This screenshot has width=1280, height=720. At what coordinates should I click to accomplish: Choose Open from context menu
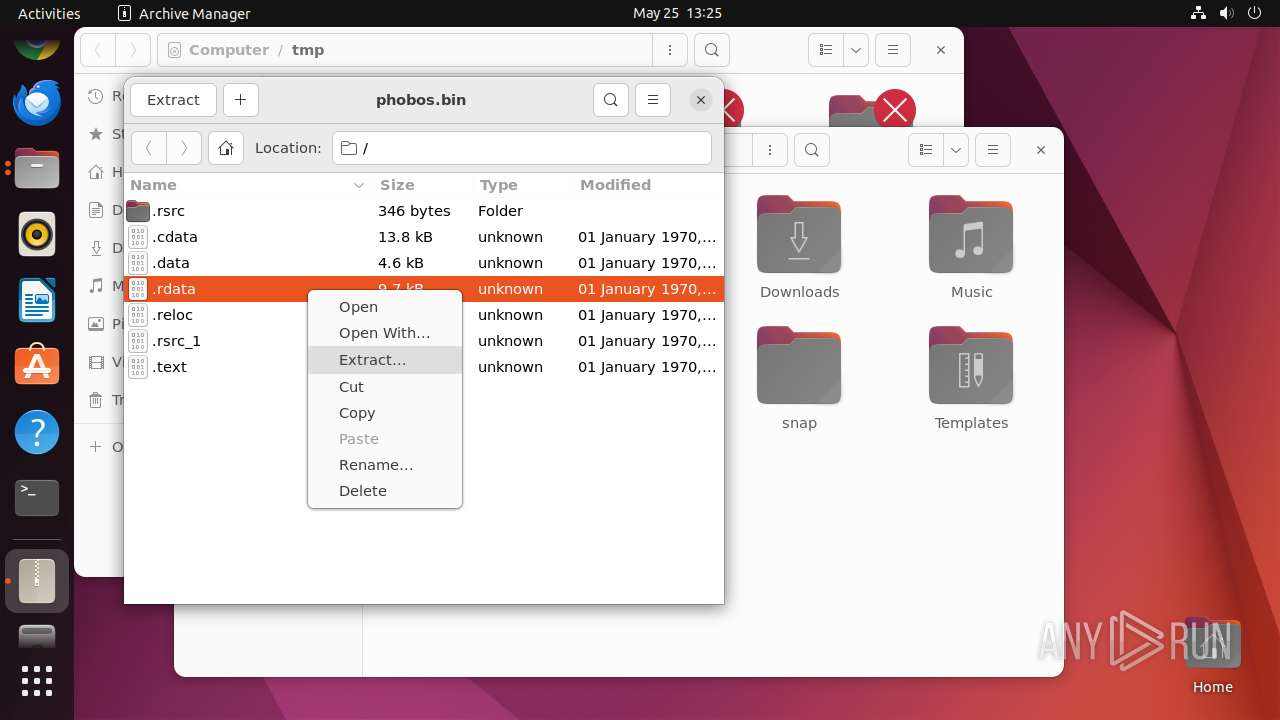385,307
